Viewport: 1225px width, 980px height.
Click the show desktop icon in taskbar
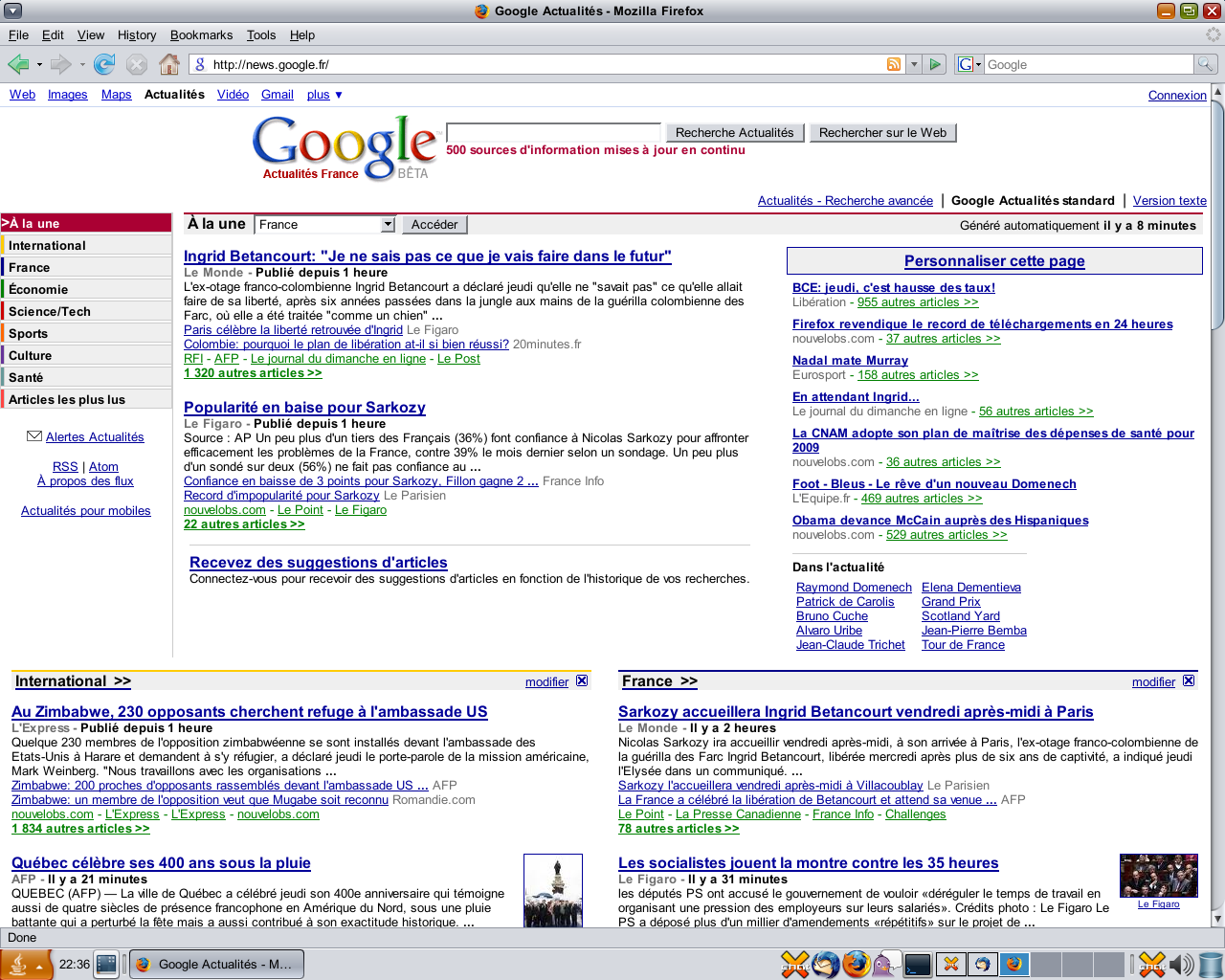106,964
